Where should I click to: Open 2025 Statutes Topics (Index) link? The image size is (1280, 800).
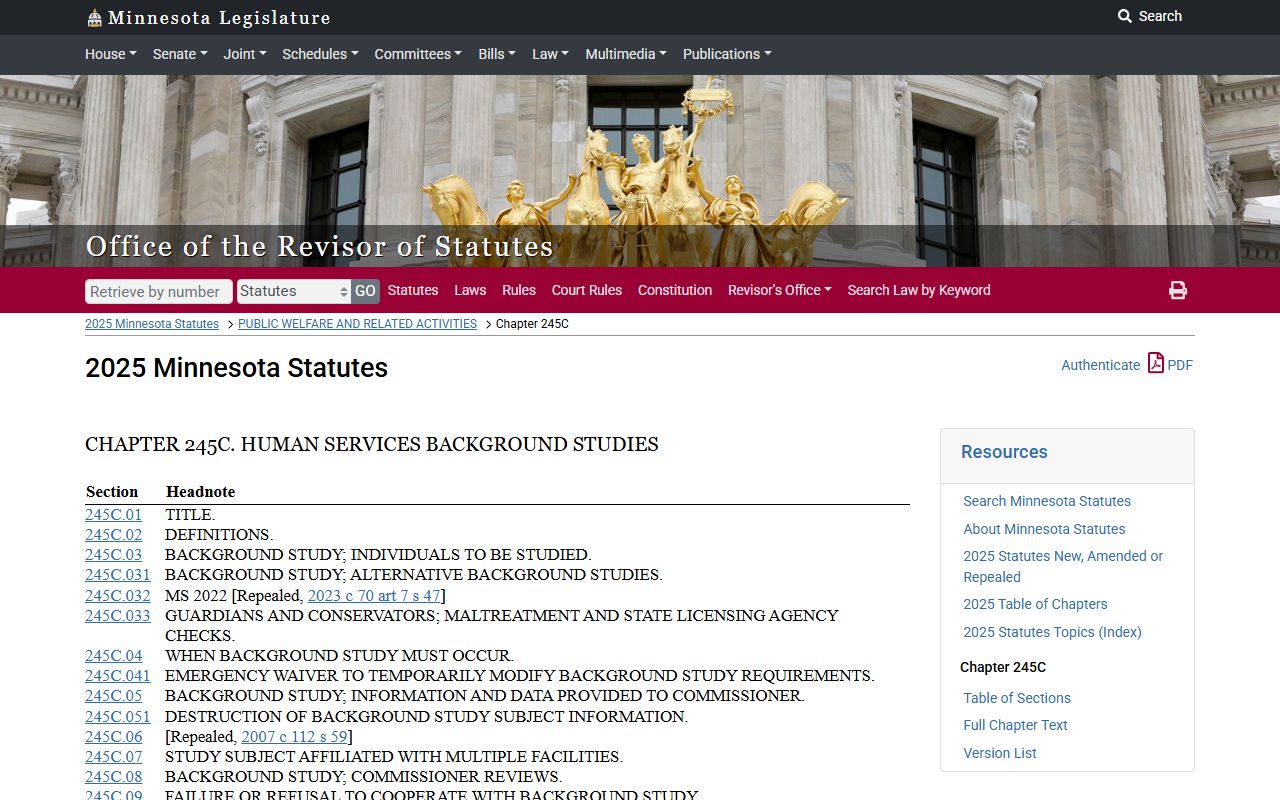[1052, 632]
